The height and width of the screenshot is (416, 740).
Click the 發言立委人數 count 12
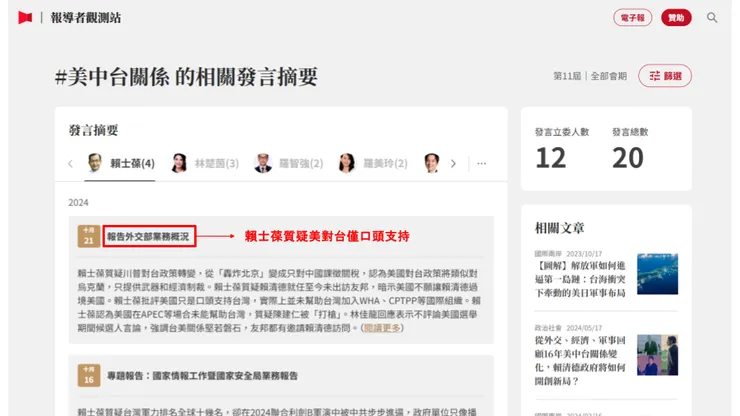551,158
